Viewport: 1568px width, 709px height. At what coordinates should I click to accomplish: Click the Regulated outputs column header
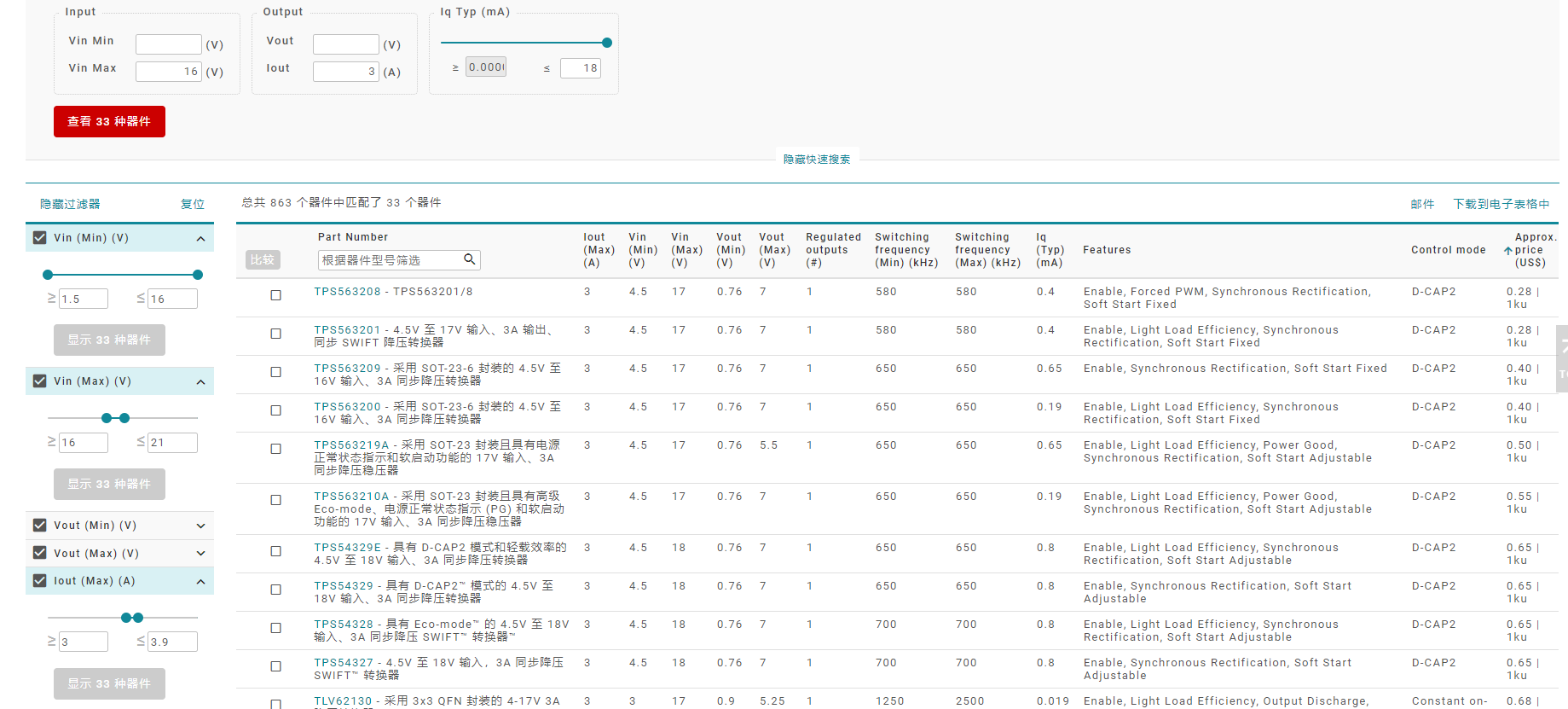pyautogui.click(x=833, y=250)
